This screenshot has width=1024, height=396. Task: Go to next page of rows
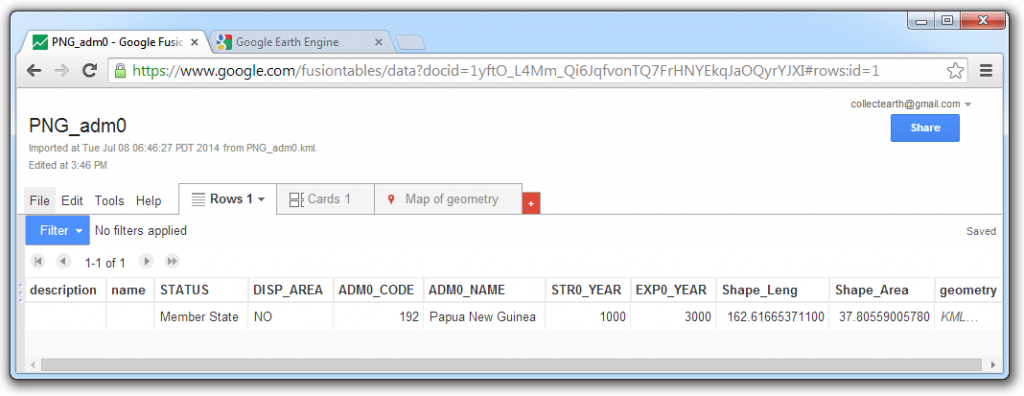(147, 261)
